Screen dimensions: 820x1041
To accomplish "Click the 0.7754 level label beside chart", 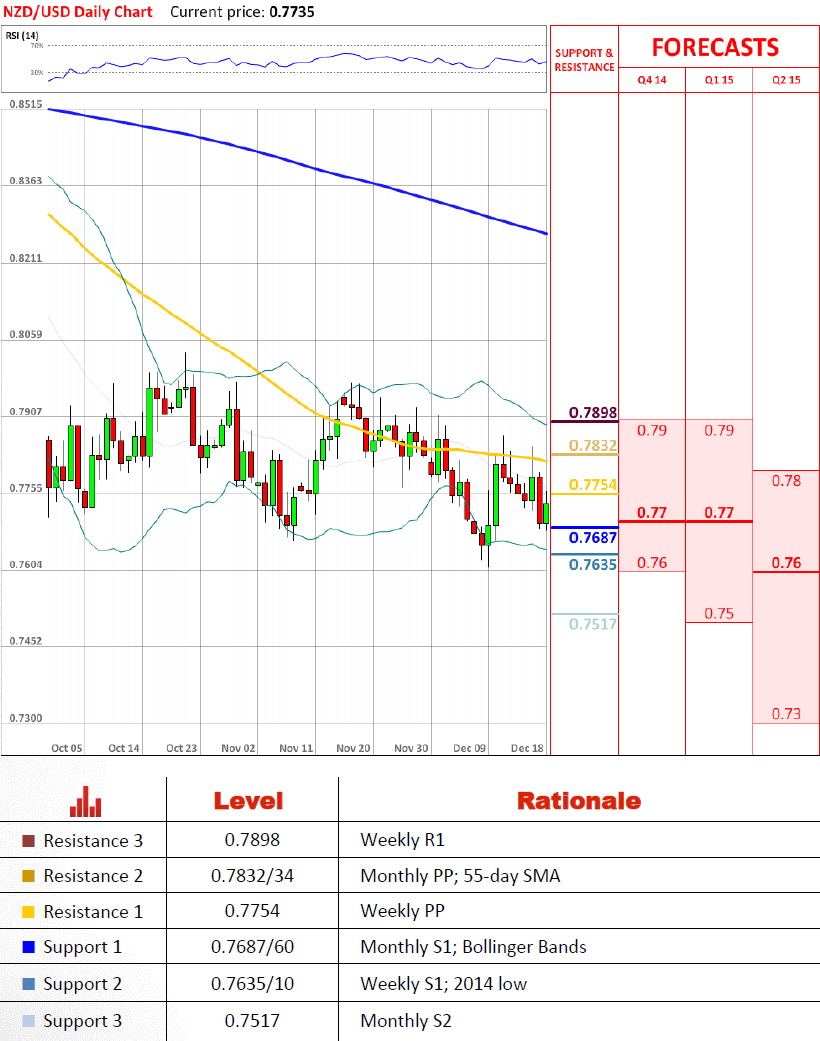I will (x=593, y=485).
